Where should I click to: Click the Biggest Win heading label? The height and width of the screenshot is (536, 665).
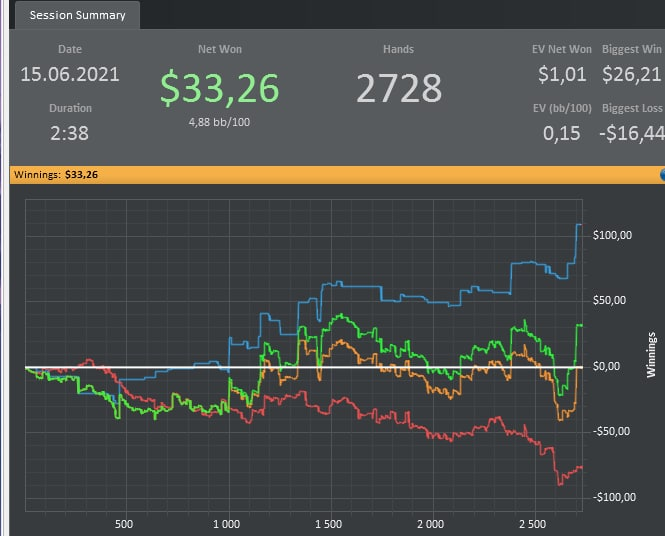[x=632, y=49]
